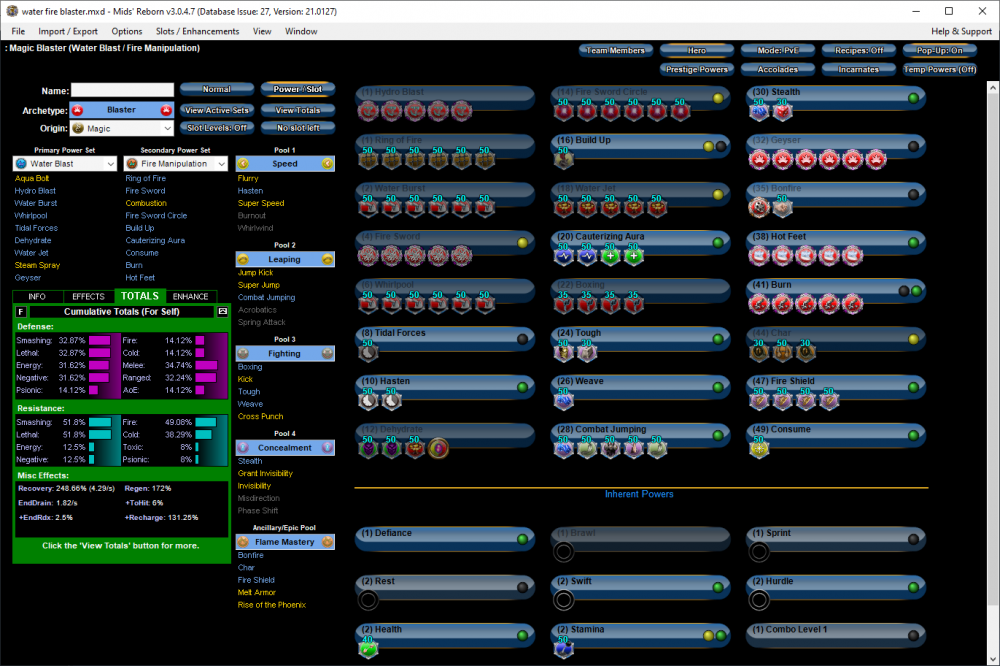This screenshot has width=1000, height=666.
Task: Click Archetype left arrow icon beside Blaster
Action: point(78,110)
